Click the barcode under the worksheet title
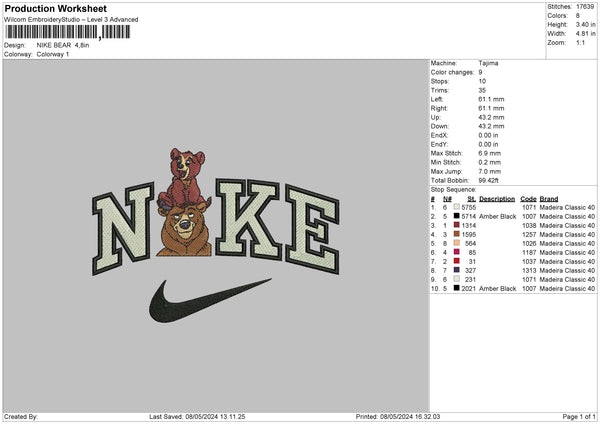This screenshot has height=424, width=600. 68,32
